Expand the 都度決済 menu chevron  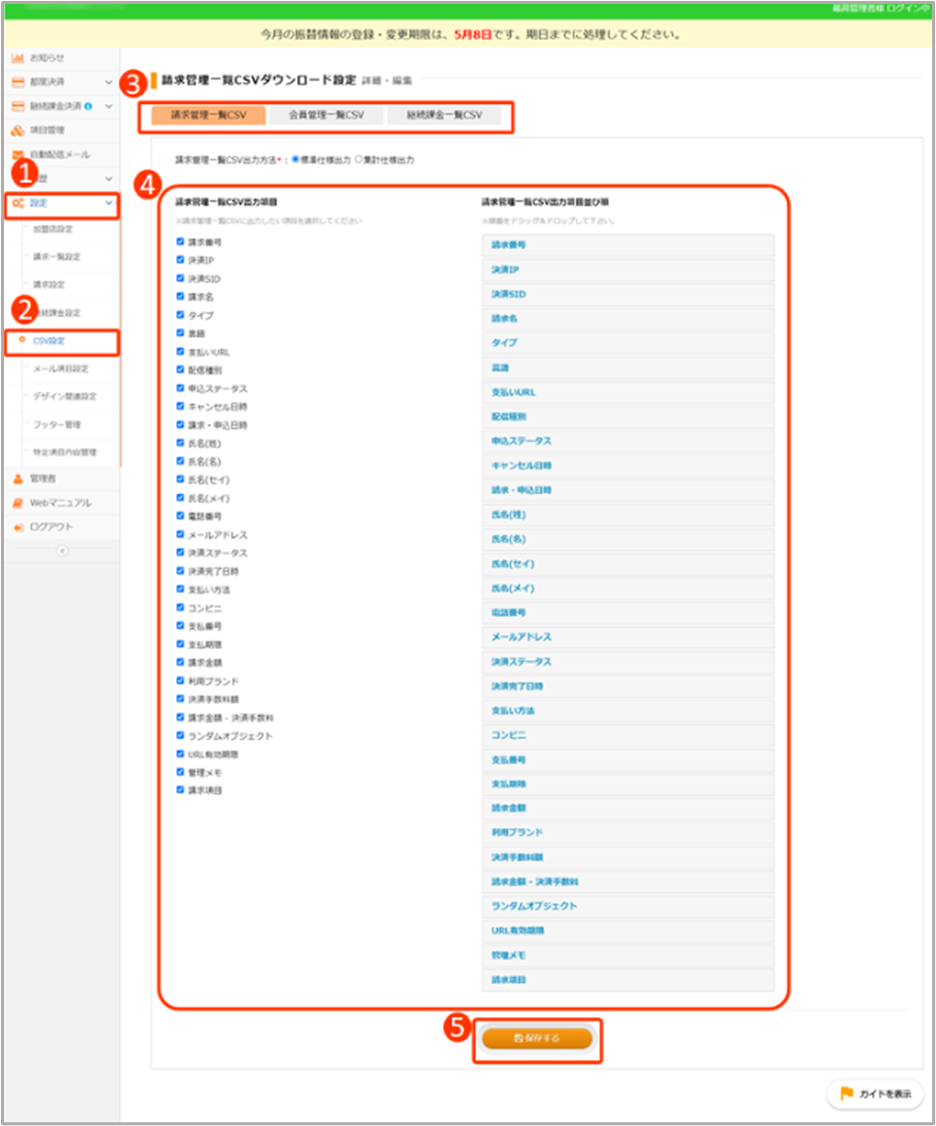coord(108,82)
